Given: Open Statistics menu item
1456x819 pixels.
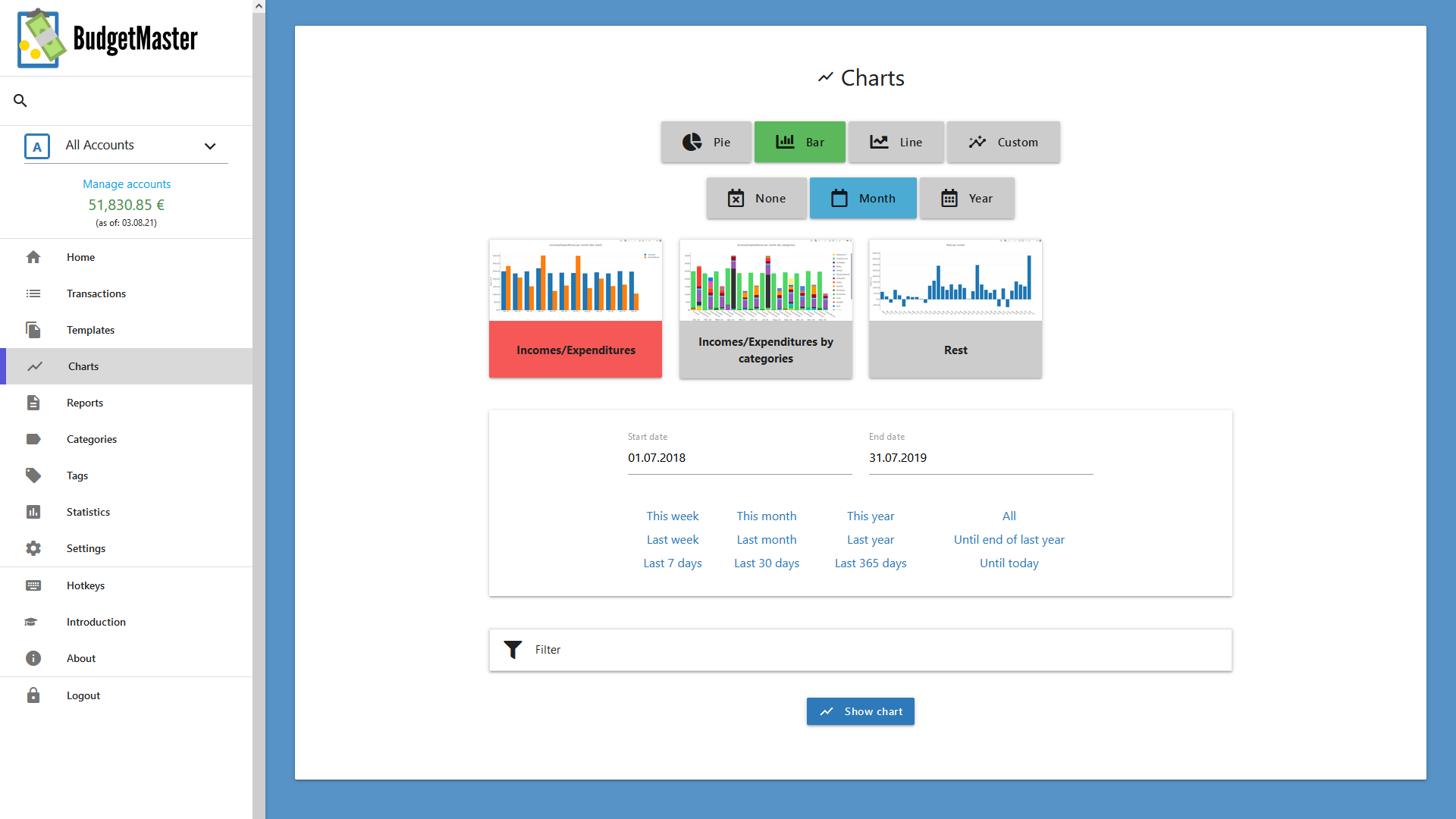Looking at the screenshot, I should [127, 512].
